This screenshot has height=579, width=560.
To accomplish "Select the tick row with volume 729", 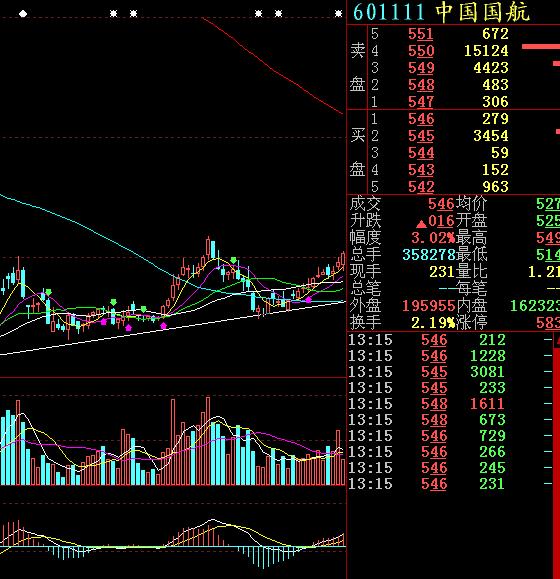I will click(450, 436).
